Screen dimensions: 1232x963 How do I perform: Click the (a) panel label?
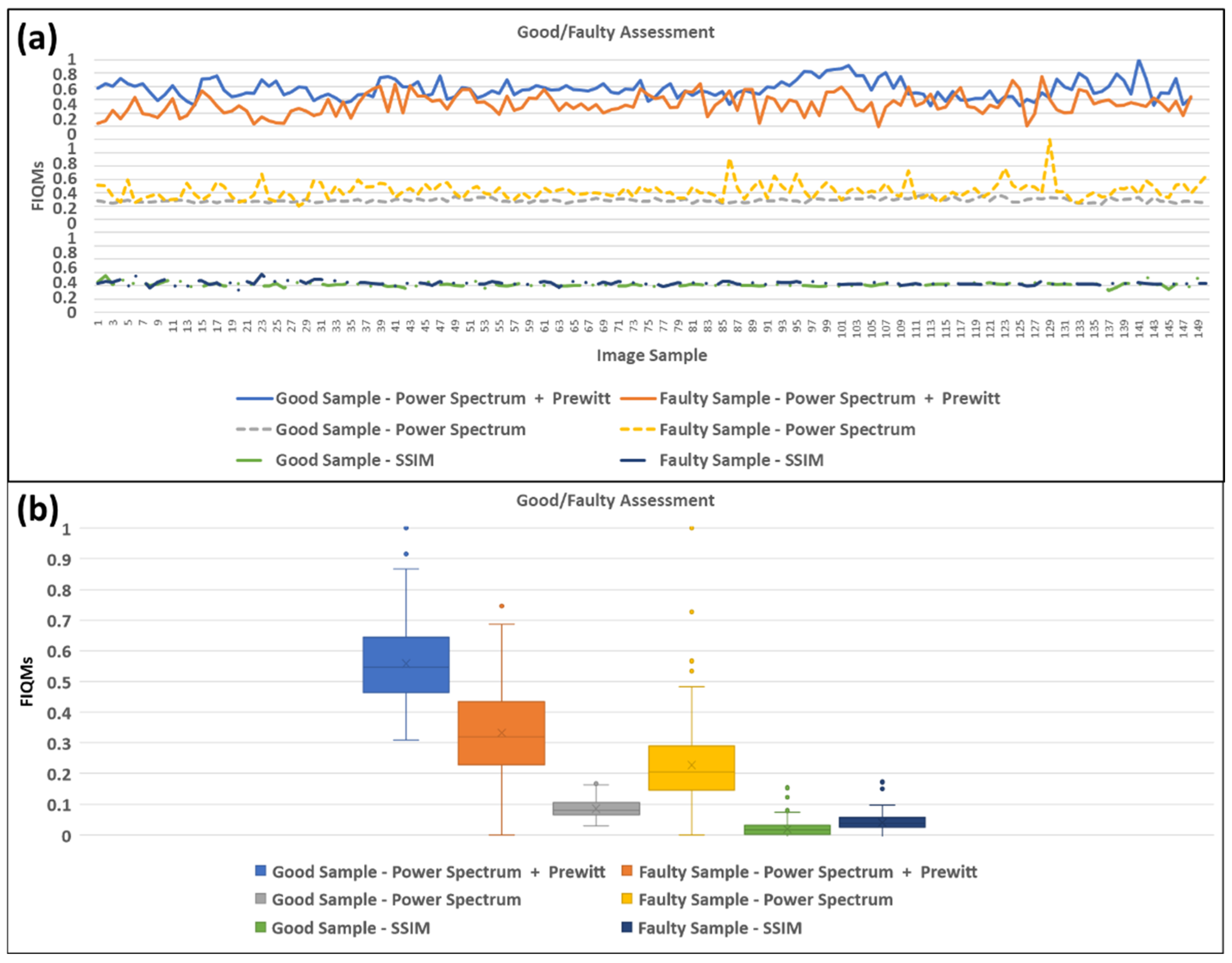click(37, 40)
